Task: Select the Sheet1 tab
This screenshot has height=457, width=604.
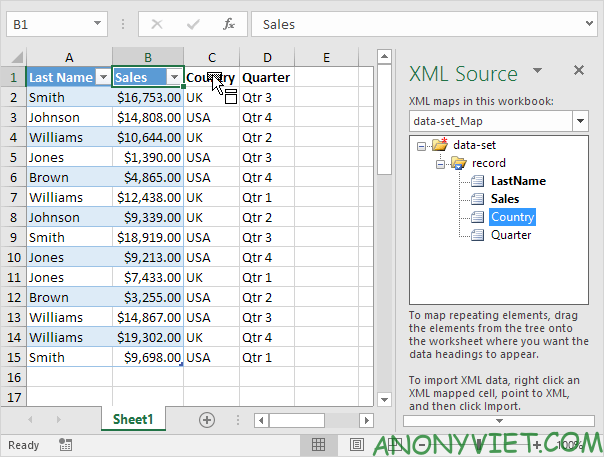Action: tap(133, 420)
